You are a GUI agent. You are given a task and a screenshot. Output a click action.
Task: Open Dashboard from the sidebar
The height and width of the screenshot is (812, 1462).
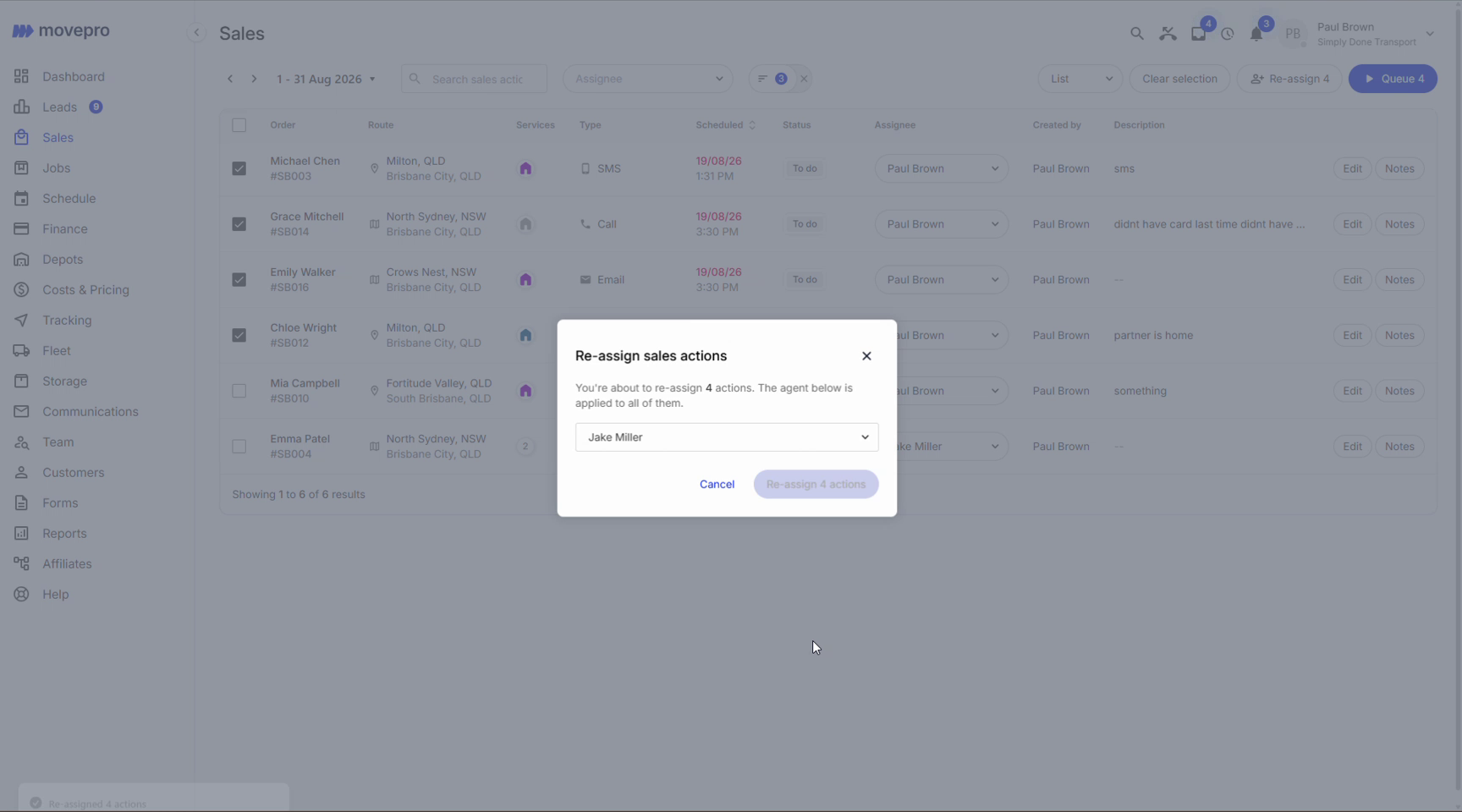(74, 77)
